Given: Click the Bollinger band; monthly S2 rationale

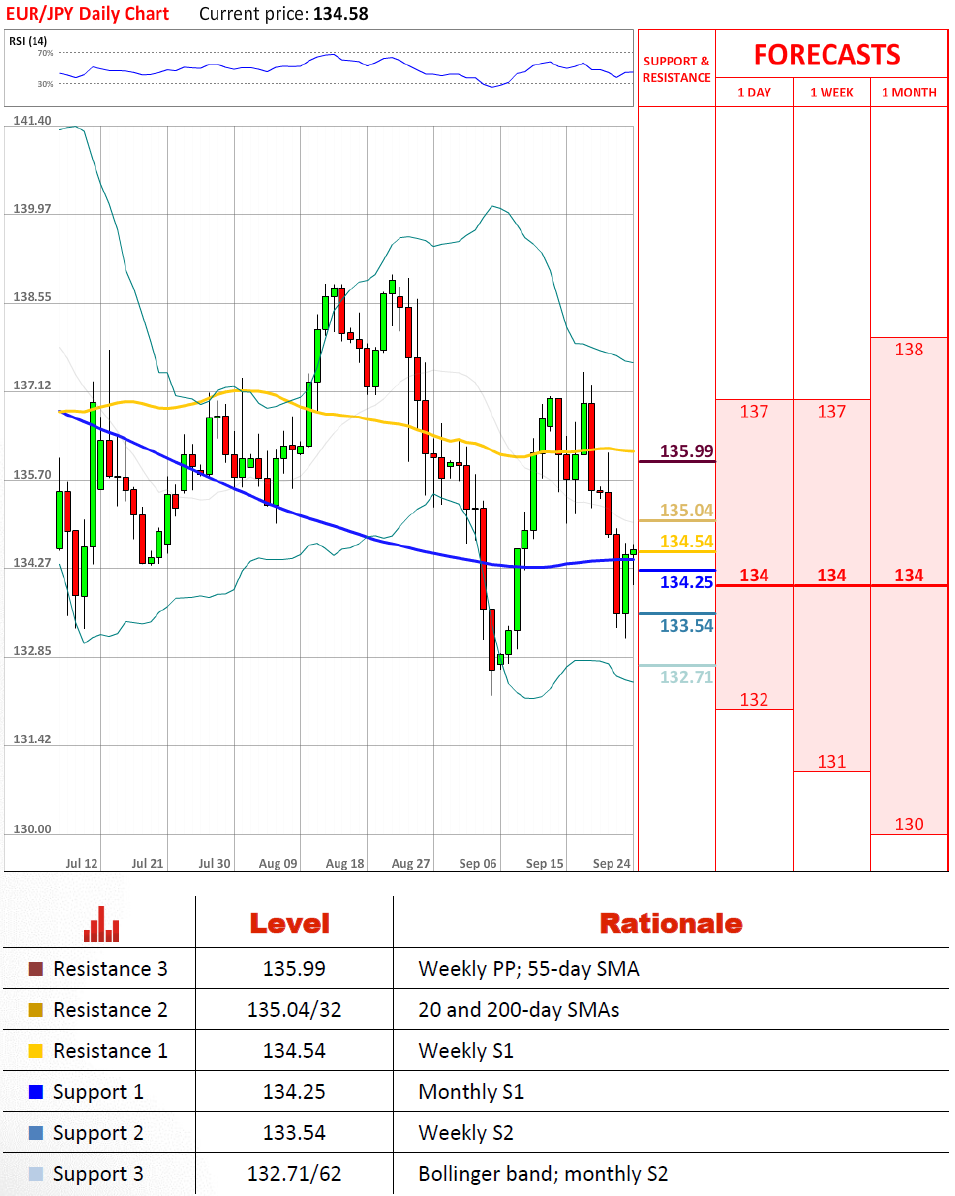Looking at the screenshot, I should pos(543,1175).
